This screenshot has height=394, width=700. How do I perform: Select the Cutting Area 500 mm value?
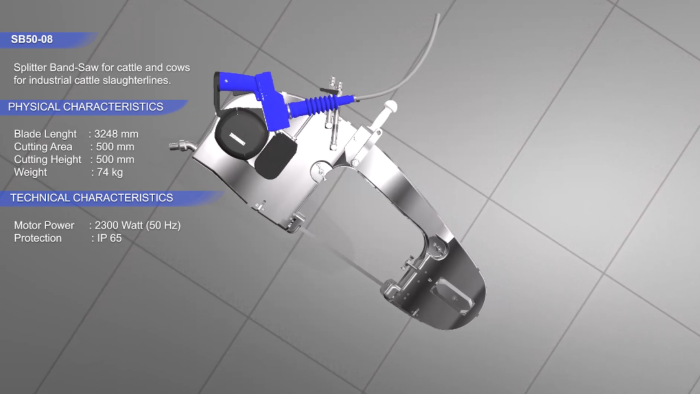pyautogui.click(x=115, y=147)
